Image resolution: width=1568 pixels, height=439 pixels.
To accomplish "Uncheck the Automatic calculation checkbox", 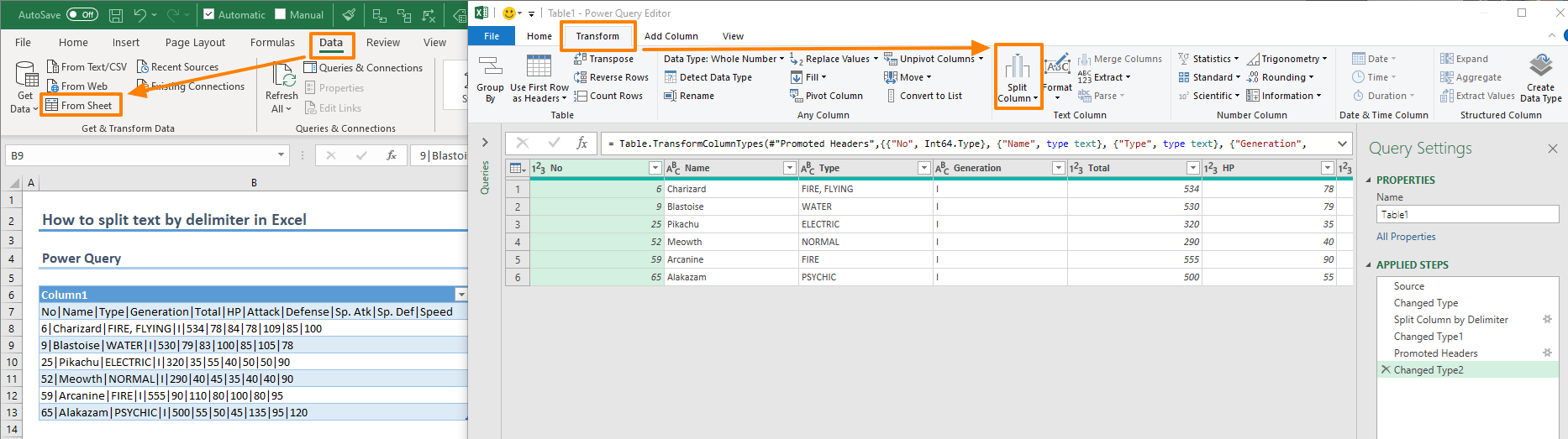I will click(x=209, y=14).
